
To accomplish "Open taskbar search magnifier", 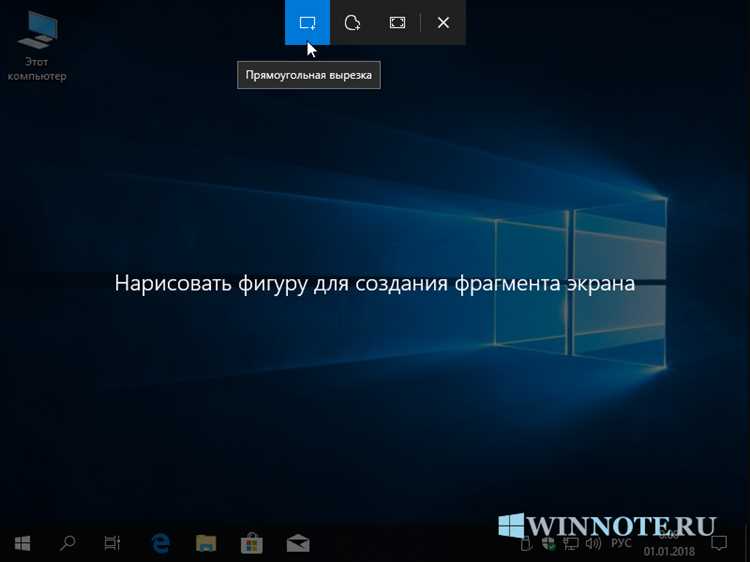I will (x=68, y=544).
